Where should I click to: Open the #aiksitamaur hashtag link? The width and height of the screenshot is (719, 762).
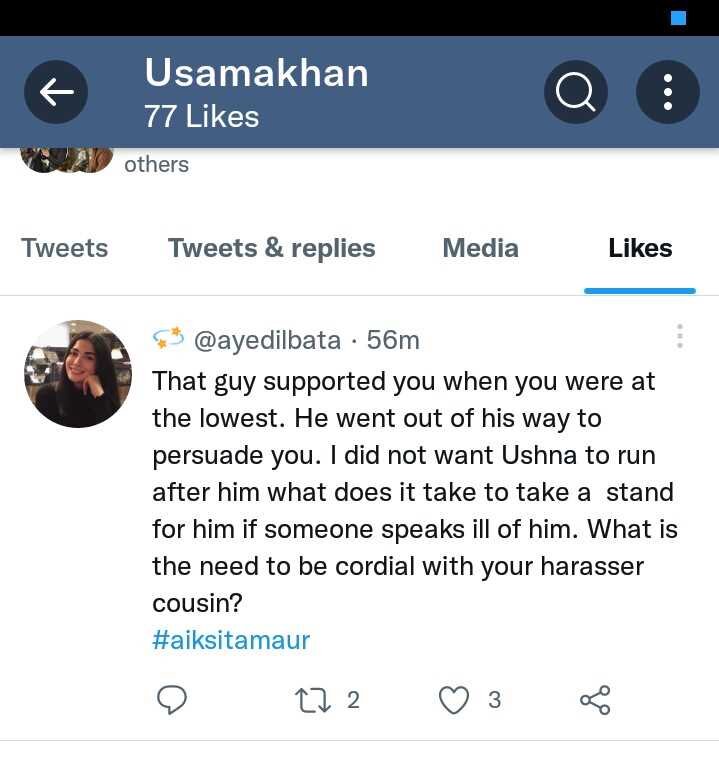tap(231, 640)
